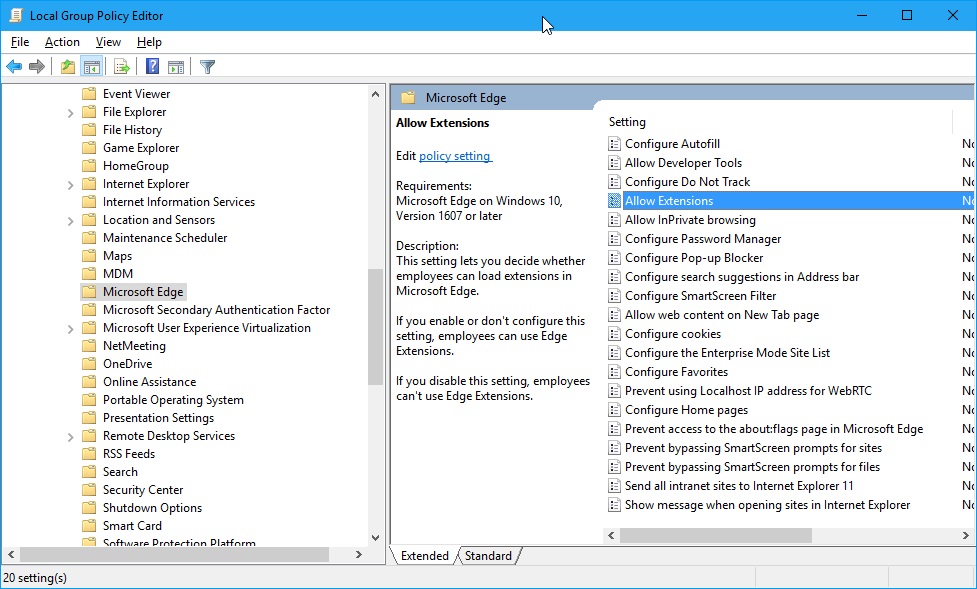
Task: Click the app icon in title bar
Action: coord(16,16)
